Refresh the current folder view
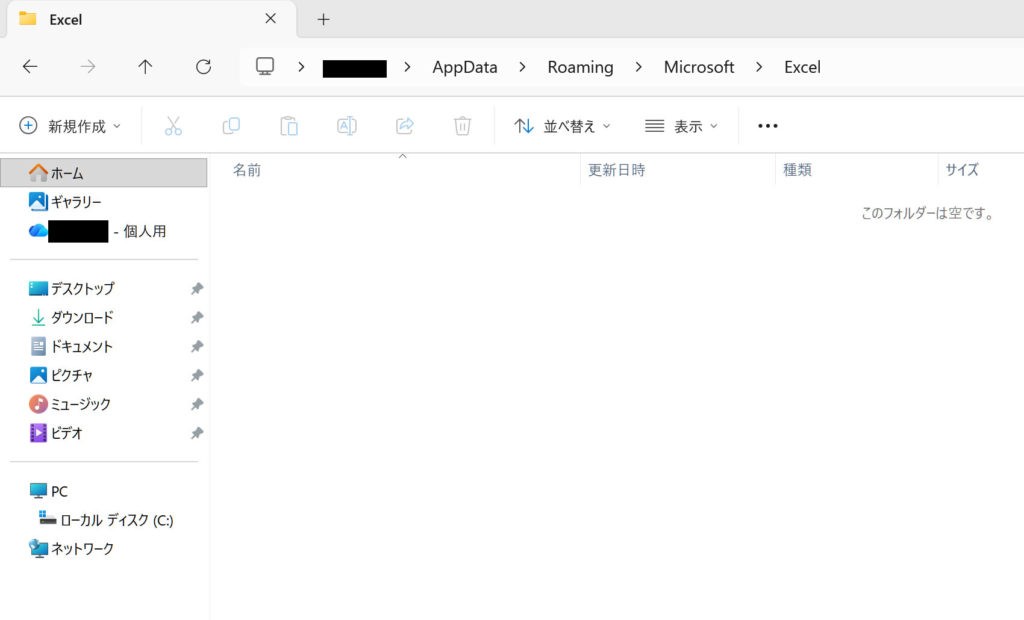Screen dimensions: 1024x620 click(x=203, y=67)
